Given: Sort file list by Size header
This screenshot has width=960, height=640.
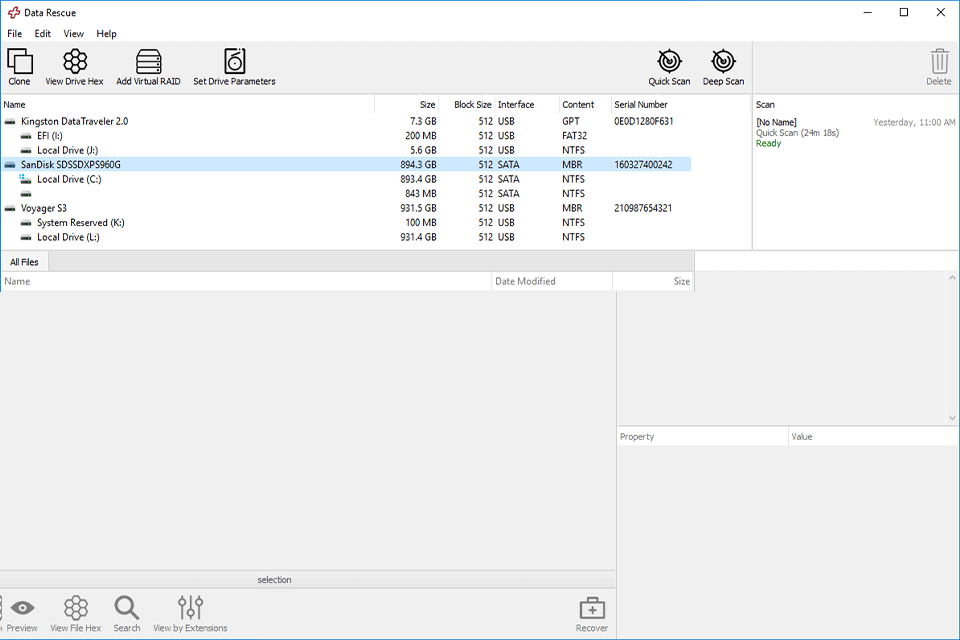Looking at the screenshot, I should pos(653,281).
